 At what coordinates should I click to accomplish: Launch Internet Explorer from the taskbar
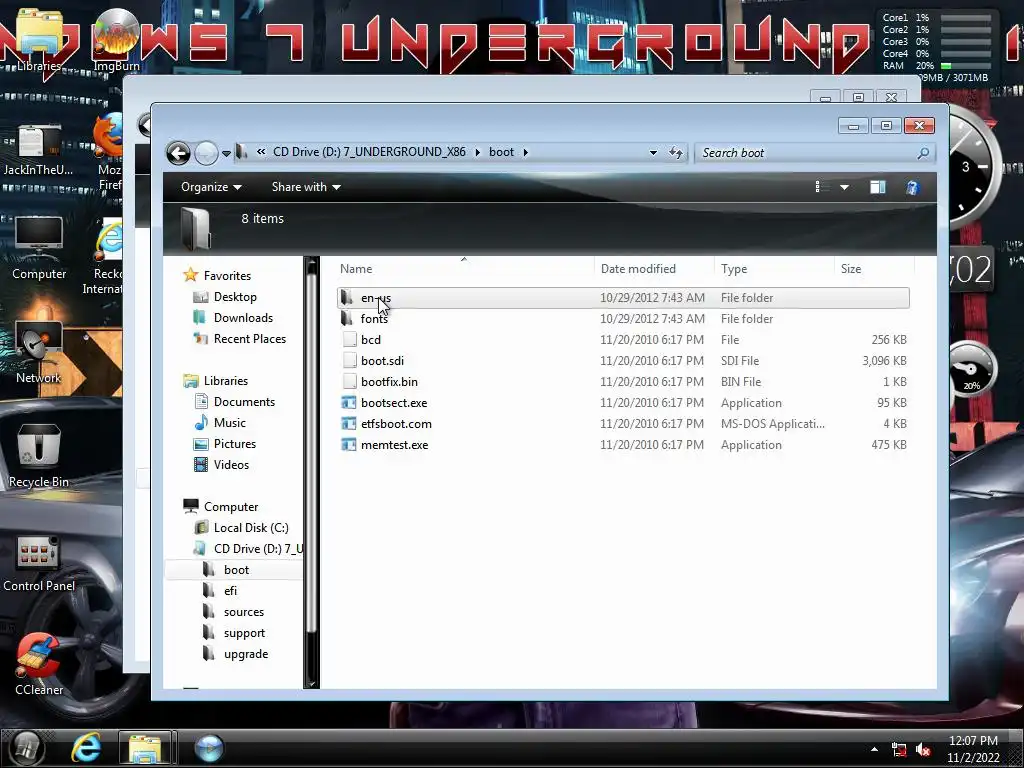pos(86,748)
